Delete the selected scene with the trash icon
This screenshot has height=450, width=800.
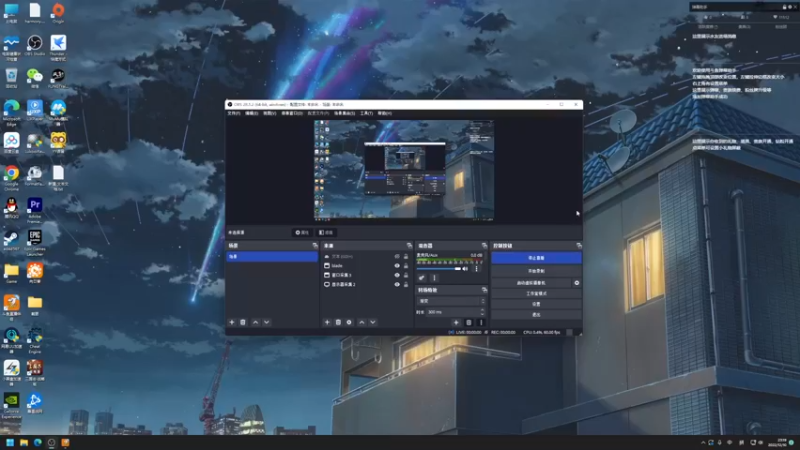pos(243,322)
